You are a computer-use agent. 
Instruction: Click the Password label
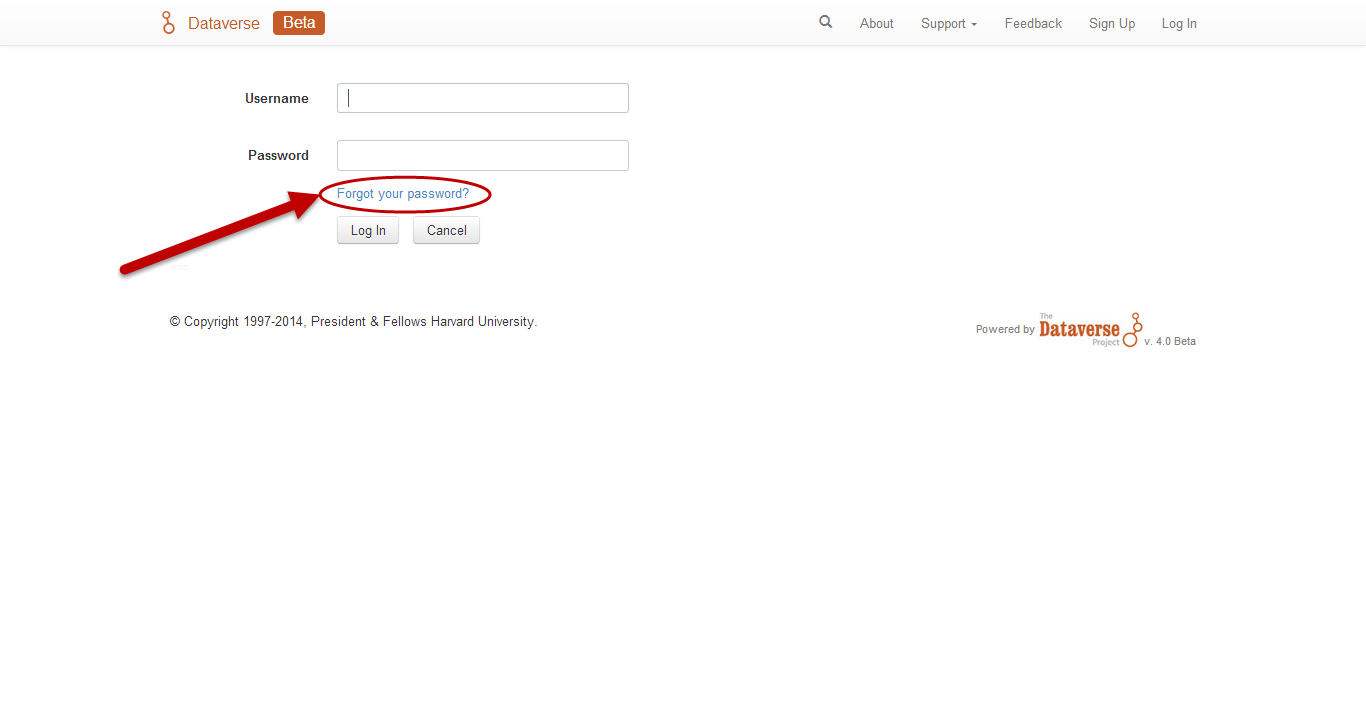[278, 155]
